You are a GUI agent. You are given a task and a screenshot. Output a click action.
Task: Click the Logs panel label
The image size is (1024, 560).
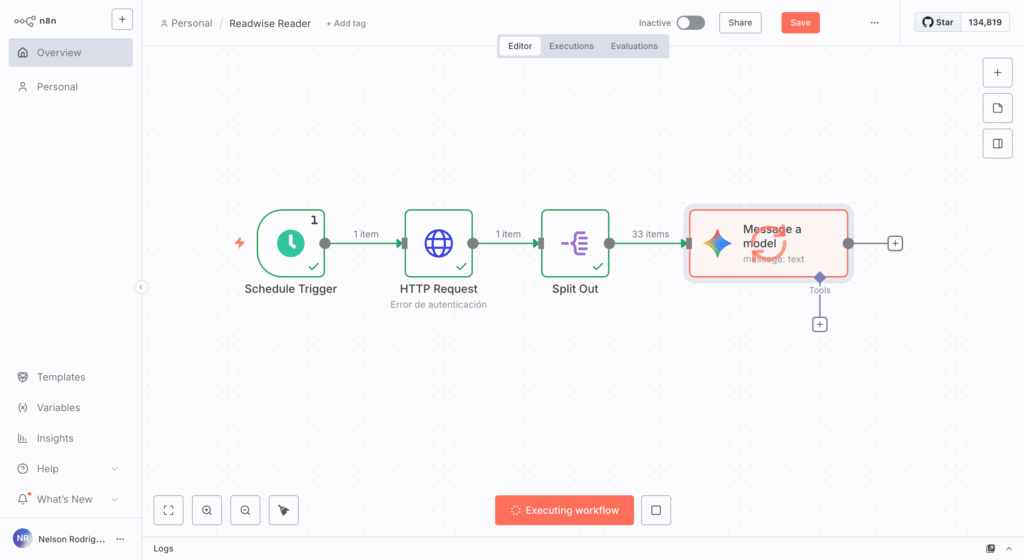click(163, 549)
